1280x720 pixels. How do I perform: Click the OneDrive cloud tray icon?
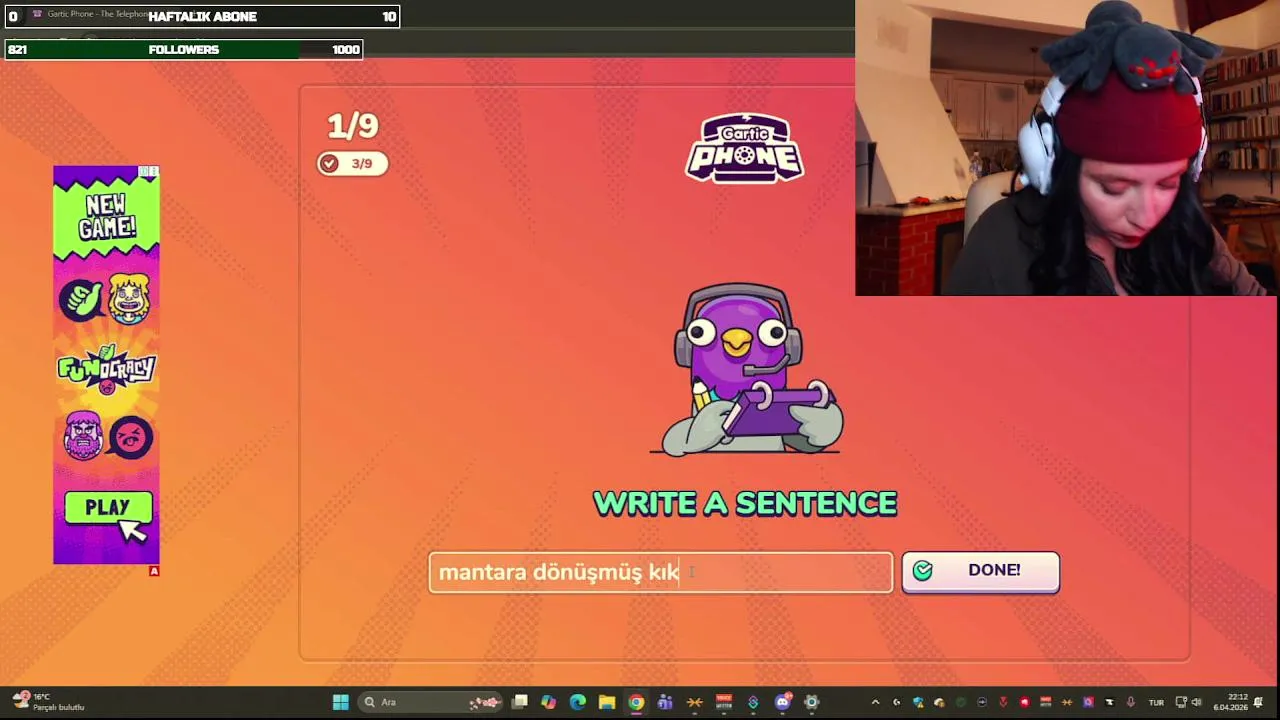(x=940, y=702)
